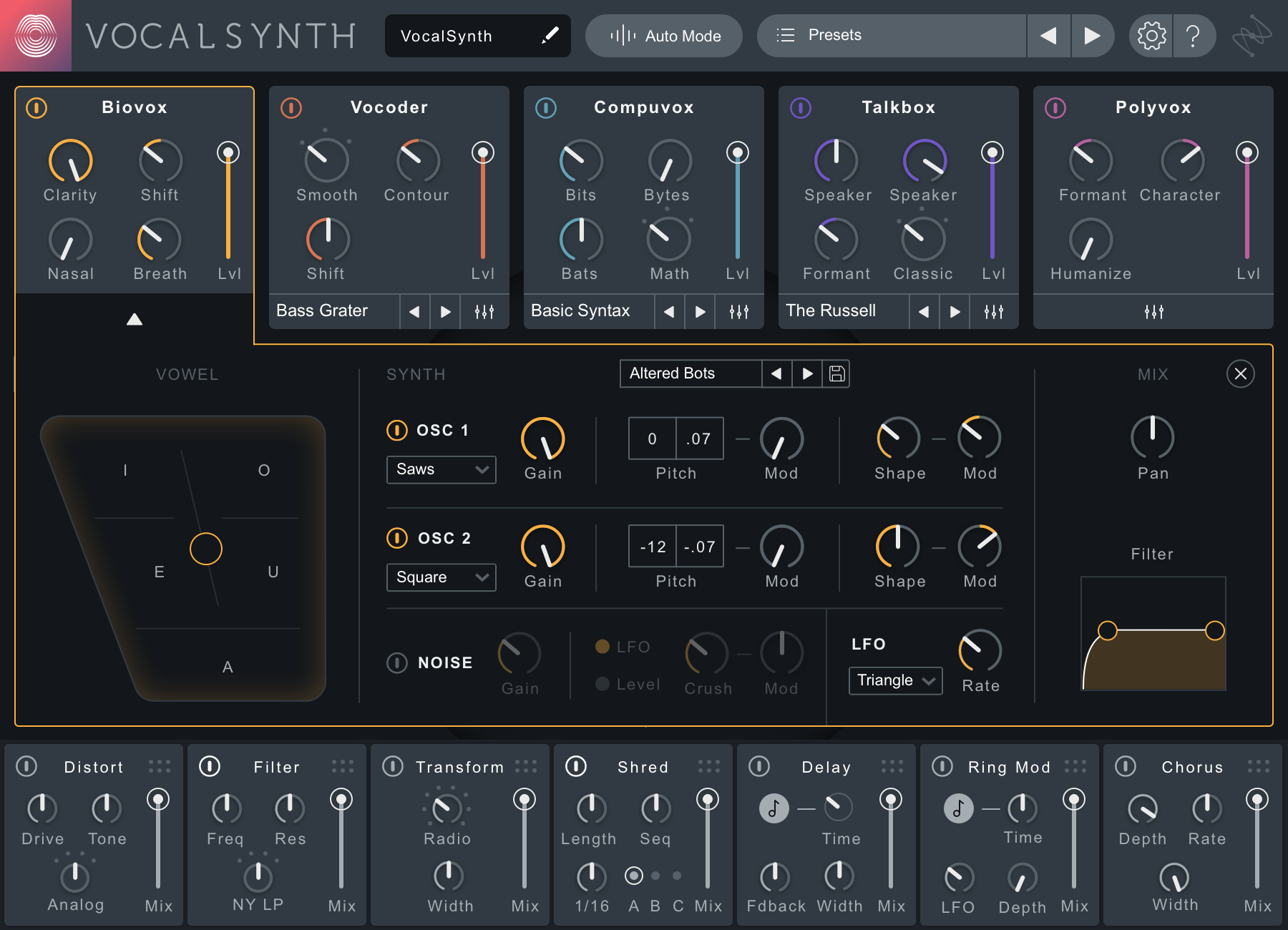Select the Level radio button under Noise
This screenshot has width=1288, height=930.
(602, 683)
